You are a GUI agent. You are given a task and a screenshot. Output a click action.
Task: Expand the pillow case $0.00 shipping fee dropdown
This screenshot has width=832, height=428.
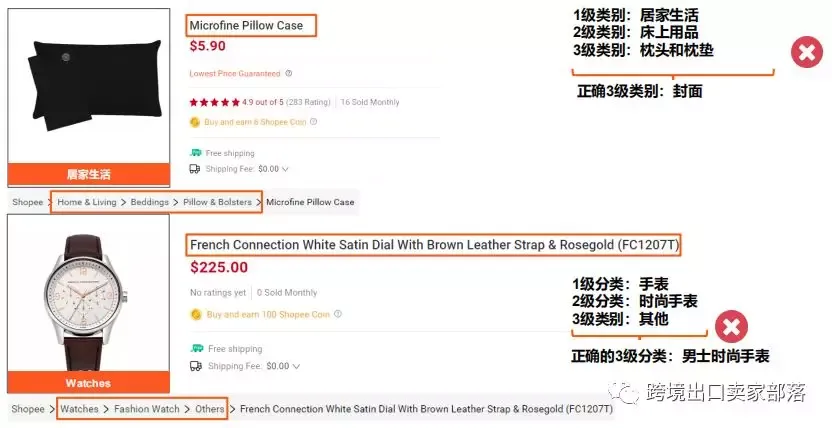285,169
